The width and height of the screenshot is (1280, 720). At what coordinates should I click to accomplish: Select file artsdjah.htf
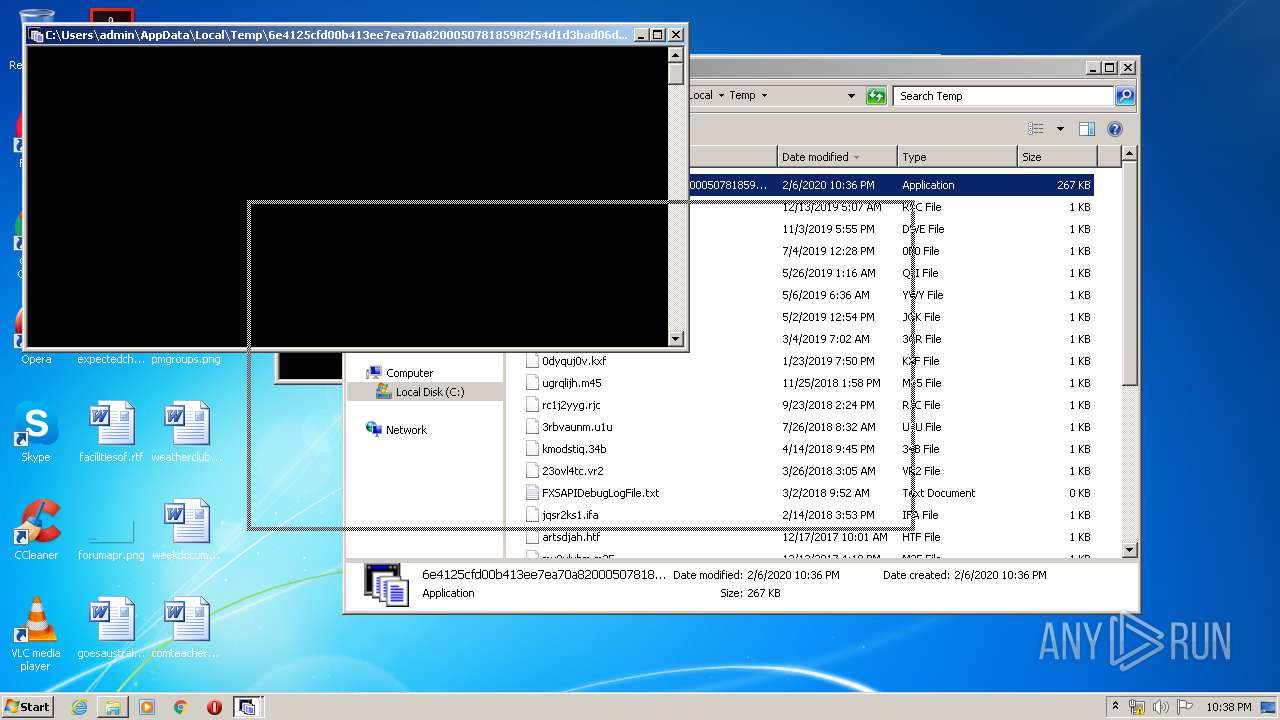pos(570,537)
